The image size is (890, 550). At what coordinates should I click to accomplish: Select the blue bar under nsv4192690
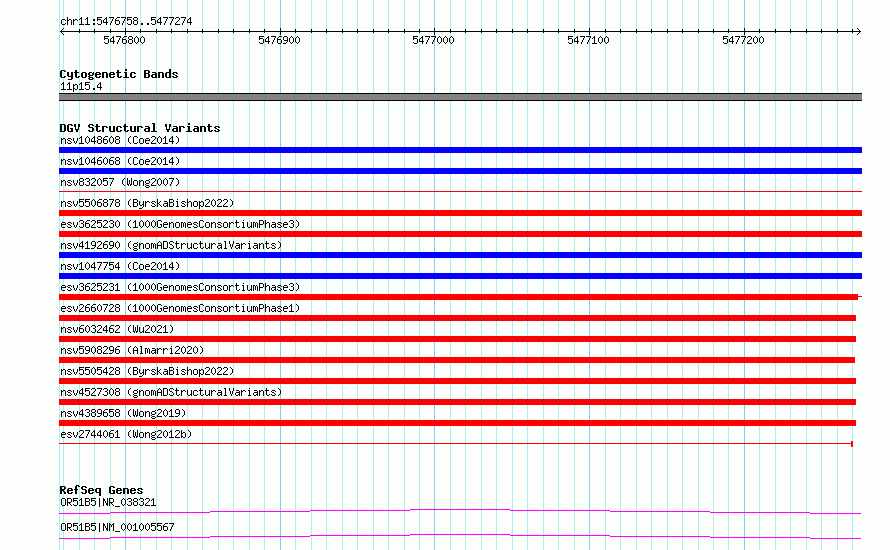click(460, 255)
